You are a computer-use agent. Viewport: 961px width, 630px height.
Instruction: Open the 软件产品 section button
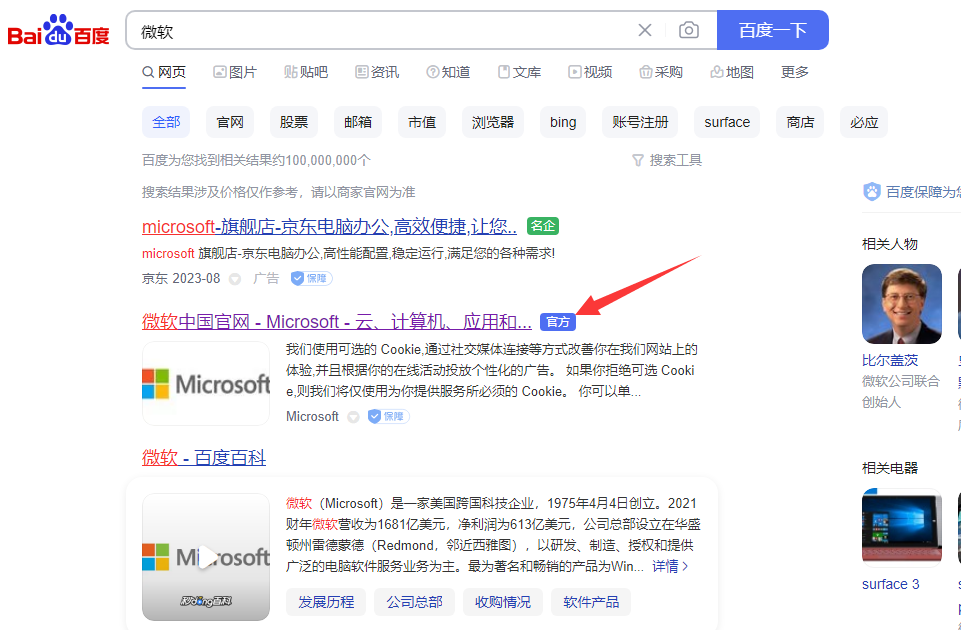click(591, 602)
